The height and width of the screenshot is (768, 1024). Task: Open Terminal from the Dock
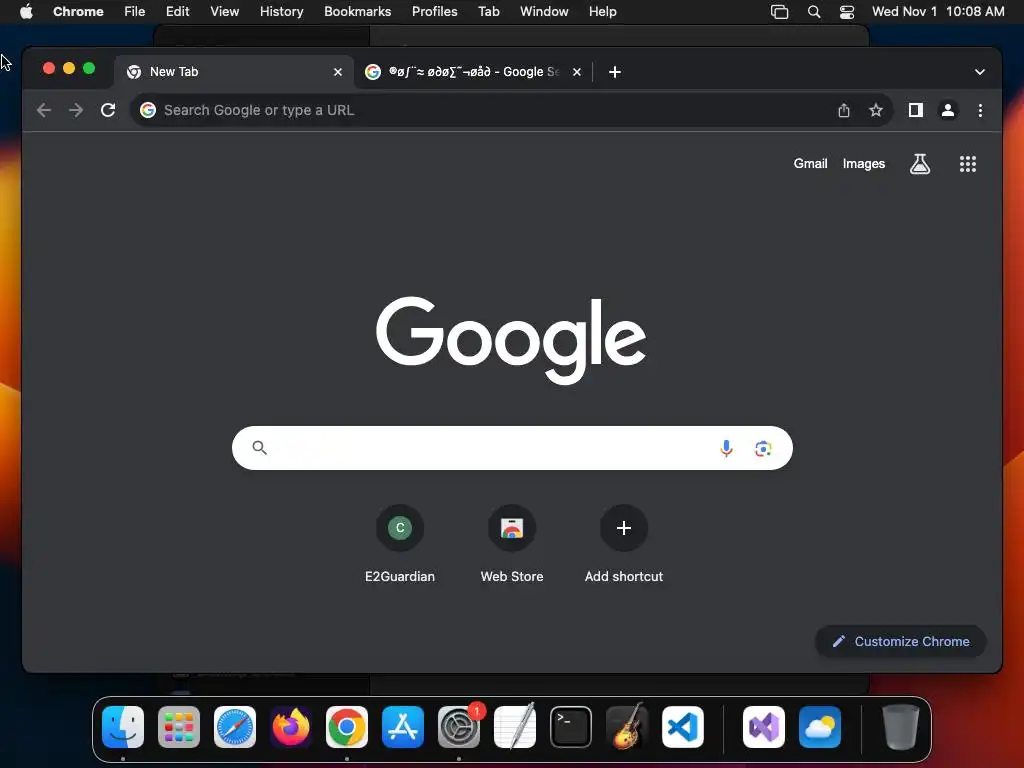(x=571, y=727)
